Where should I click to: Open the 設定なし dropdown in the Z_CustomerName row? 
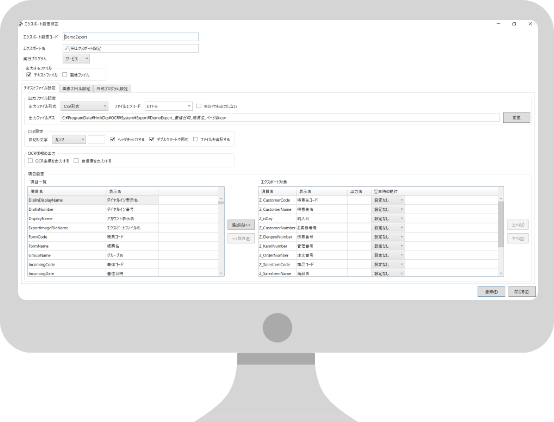click(388, 209)
